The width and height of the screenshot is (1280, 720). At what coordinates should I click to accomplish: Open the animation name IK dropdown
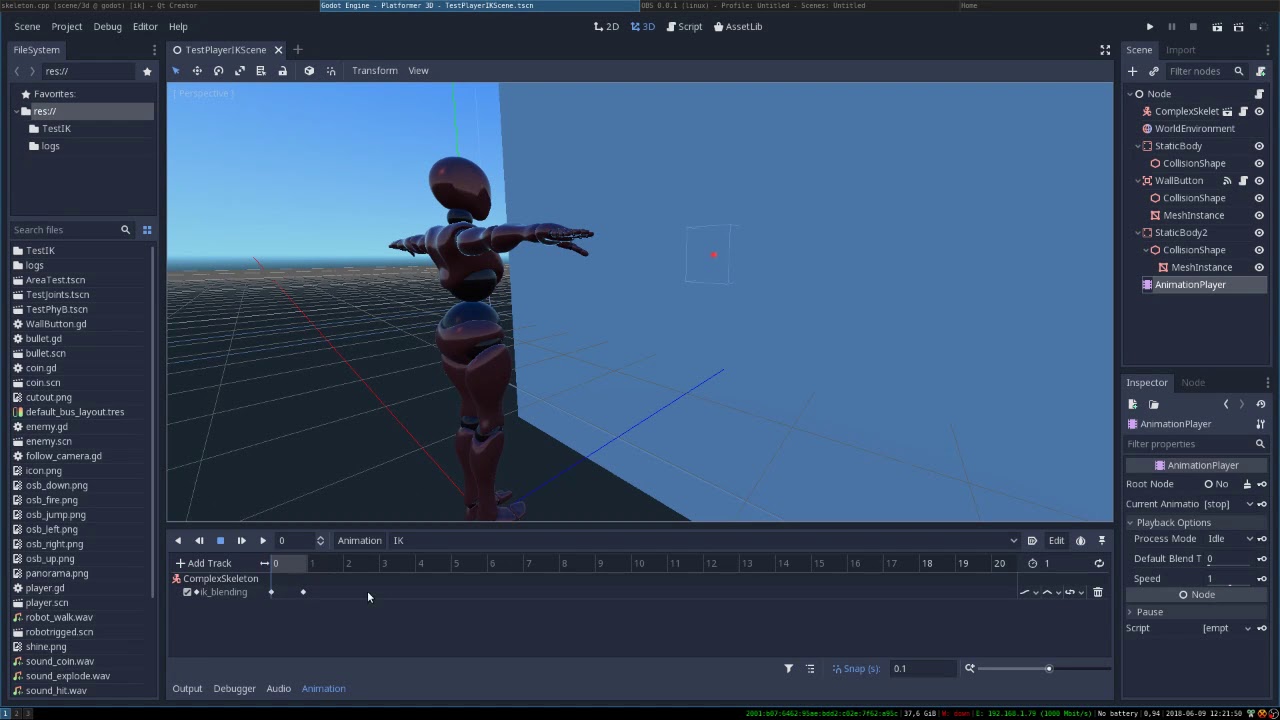pyautogui.click(x=705, y=541)
